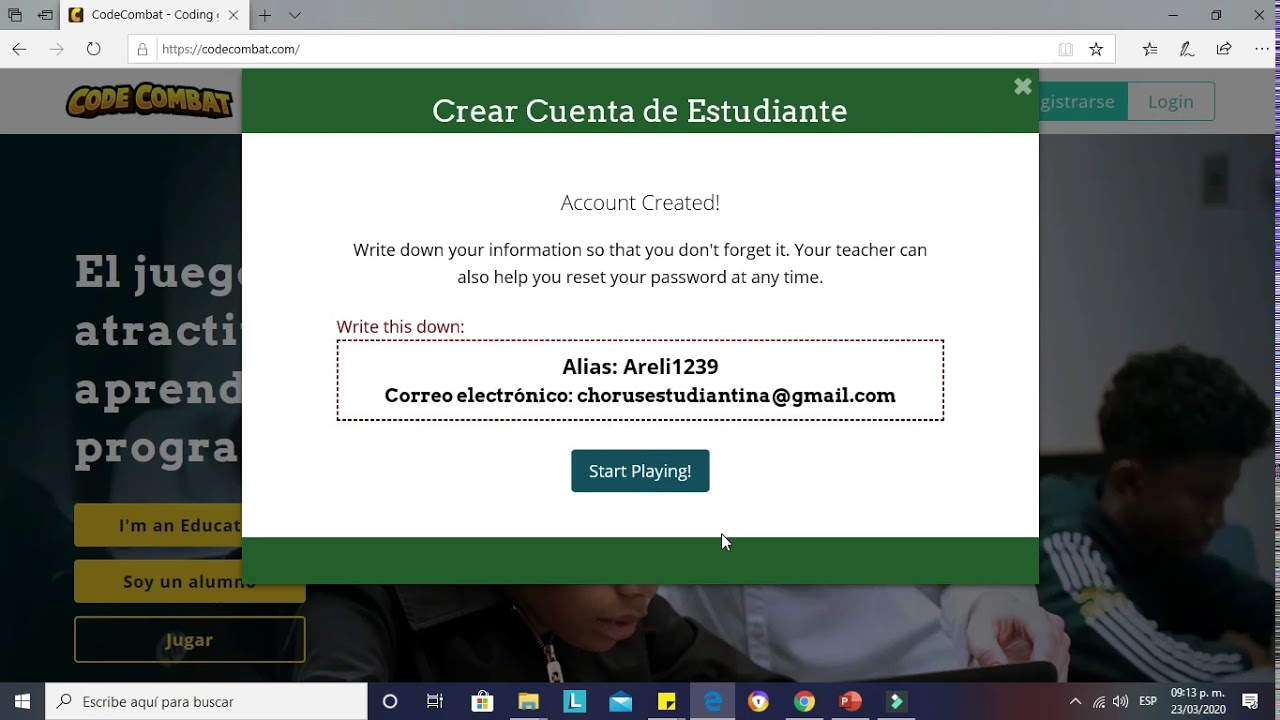Viewport: 1280px width, 720px height.
Task: Click the add notes pen icon
Action: coord(1187,49)
